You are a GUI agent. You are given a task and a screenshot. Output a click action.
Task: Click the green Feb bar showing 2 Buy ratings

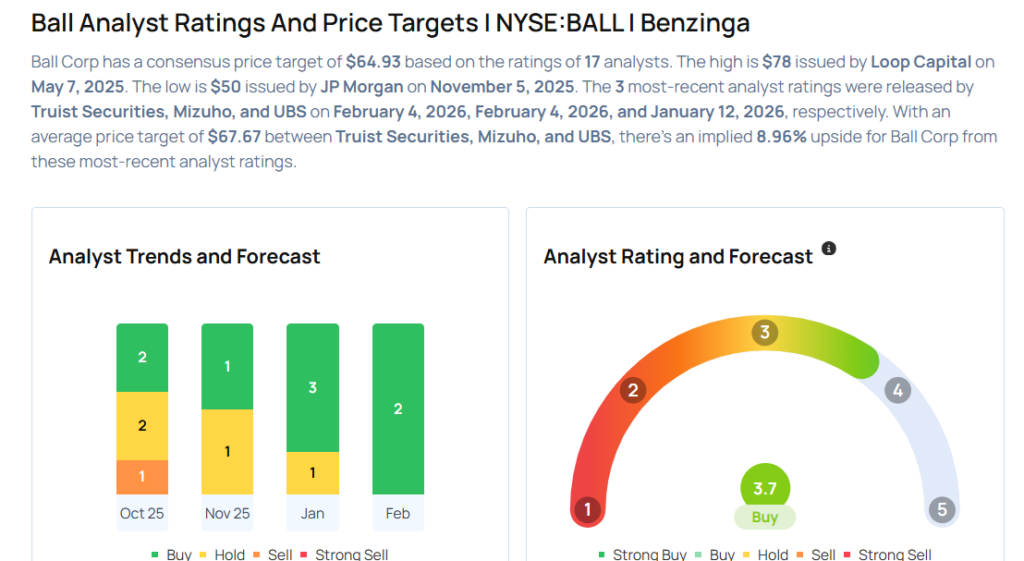398,408
